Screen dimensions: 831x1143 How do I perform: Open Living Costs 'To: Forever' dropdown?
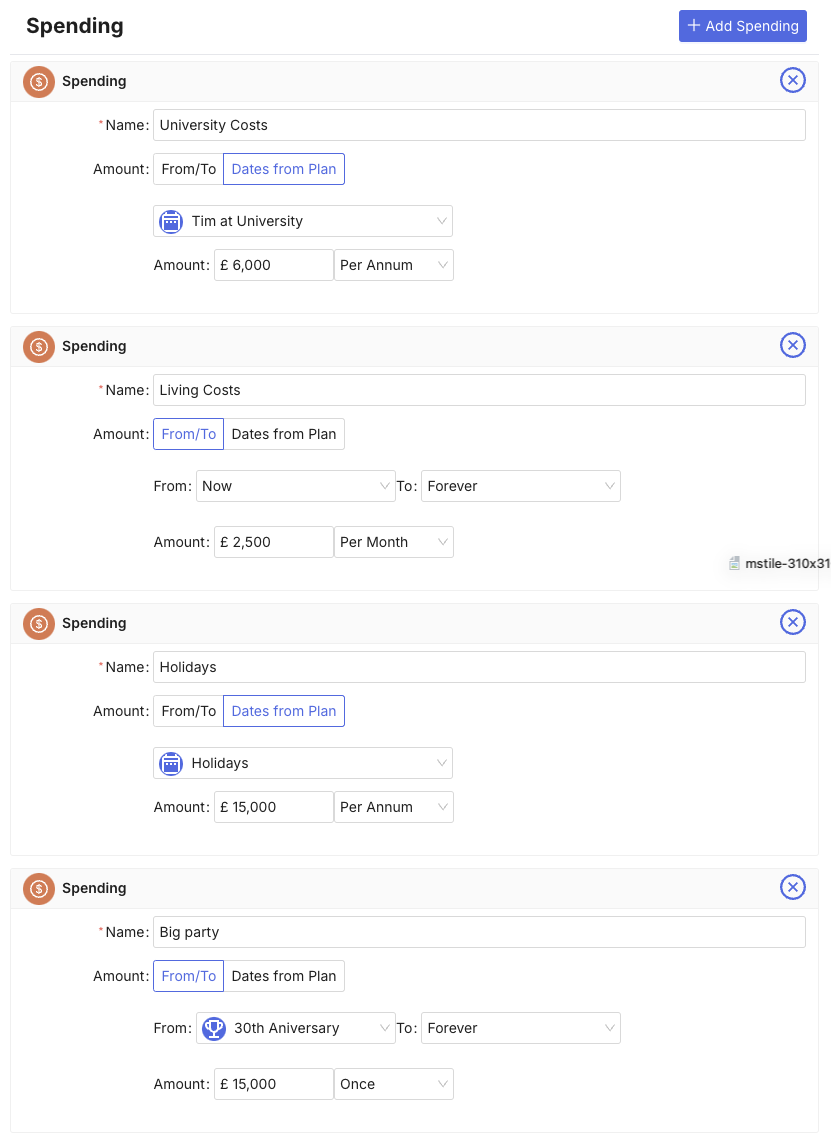pyautogui.click(x=520, y=486)
